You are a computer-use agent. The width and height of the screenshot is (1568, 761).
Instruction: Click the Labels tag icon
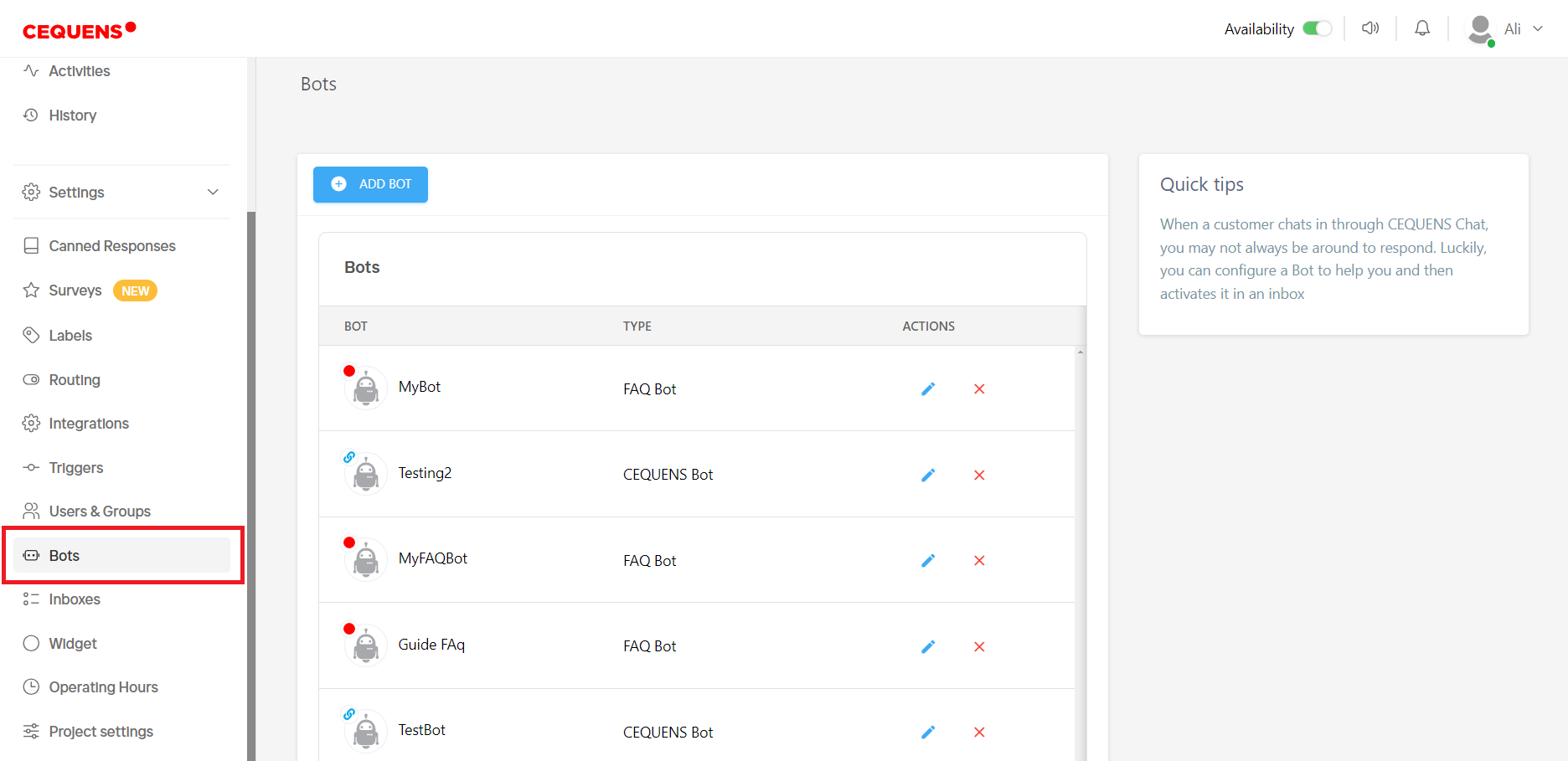coord(31,335)
